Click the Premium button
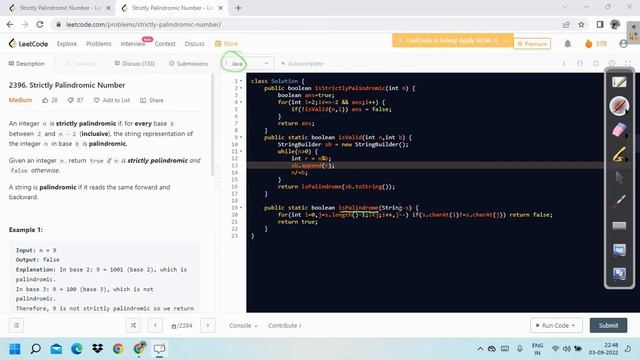The image size is (640, 360). pyautogui.click(x=532, y=44)
